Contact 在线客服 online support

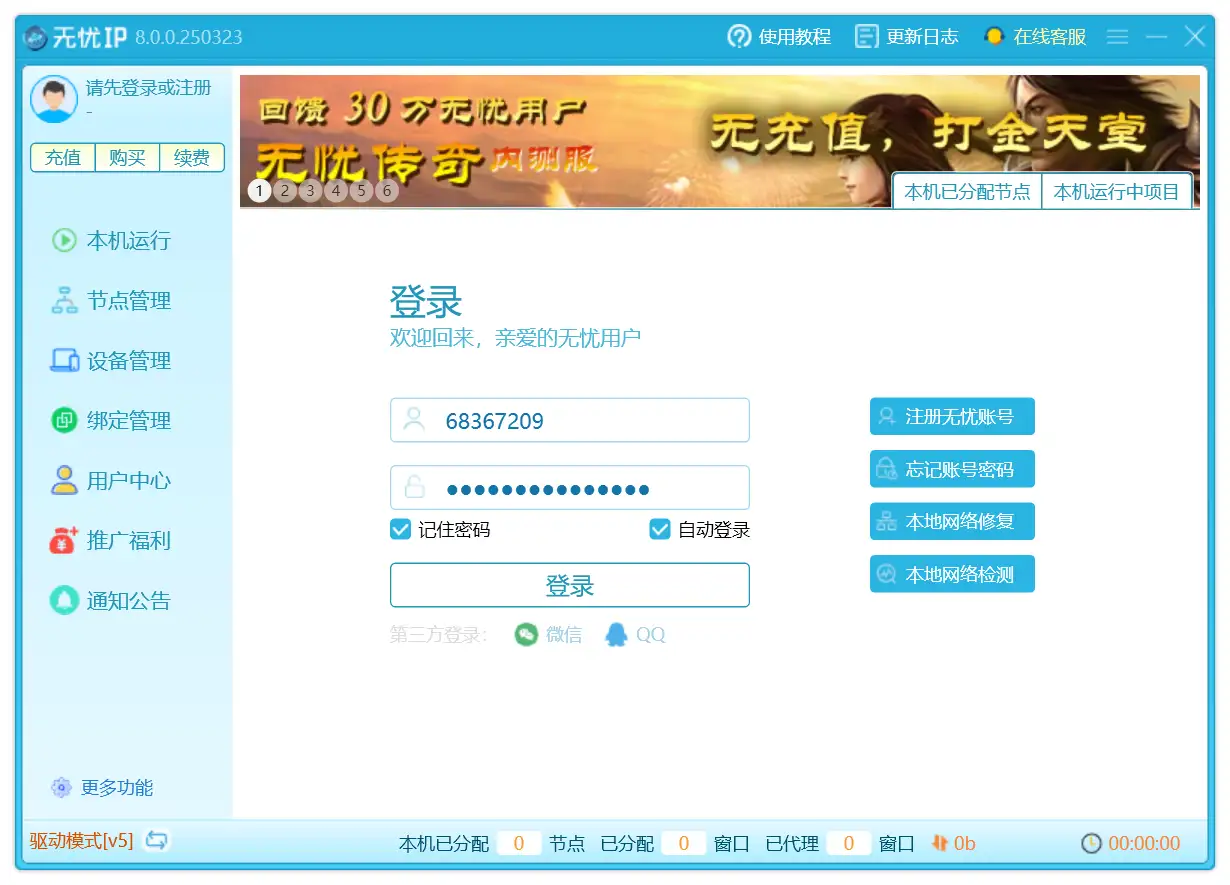pos(1035,37)
